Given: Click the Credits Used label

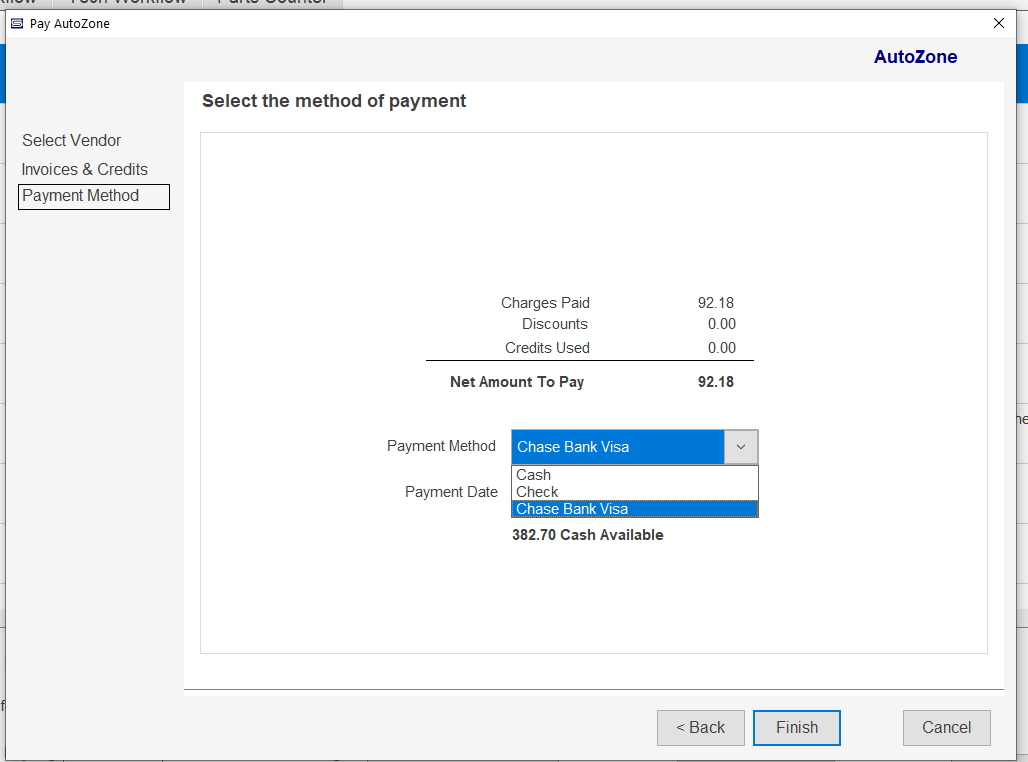Looking at the screenshot, I should (547, 348).
